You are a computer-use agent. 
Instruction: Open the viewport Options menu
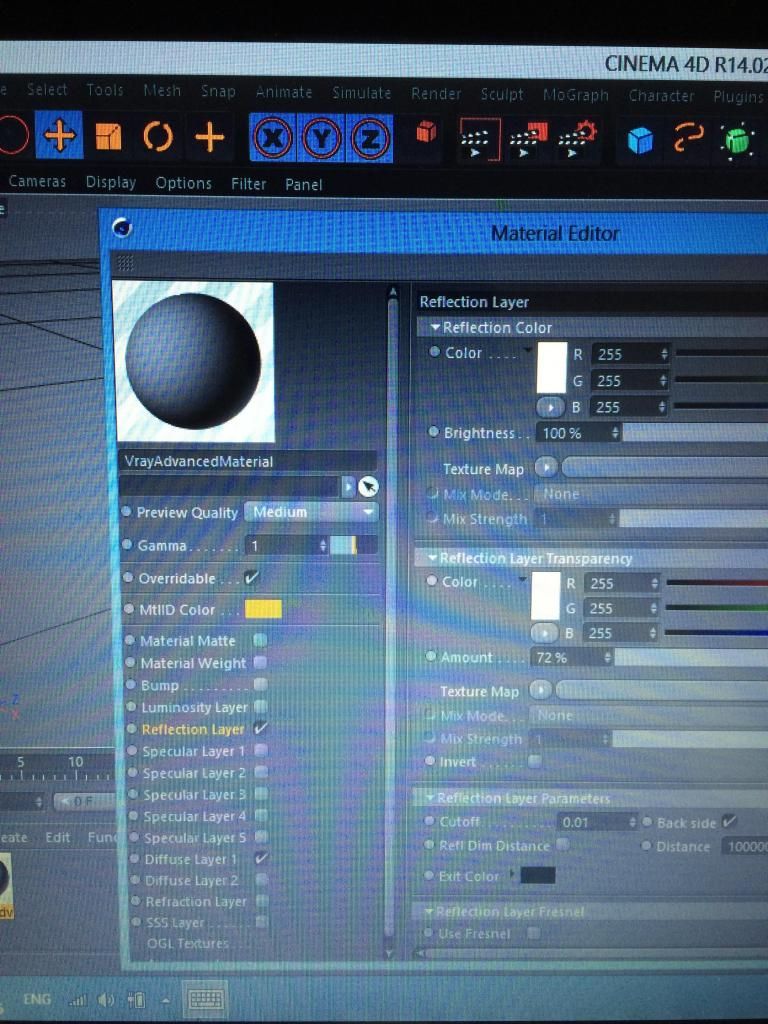[183, 184]
